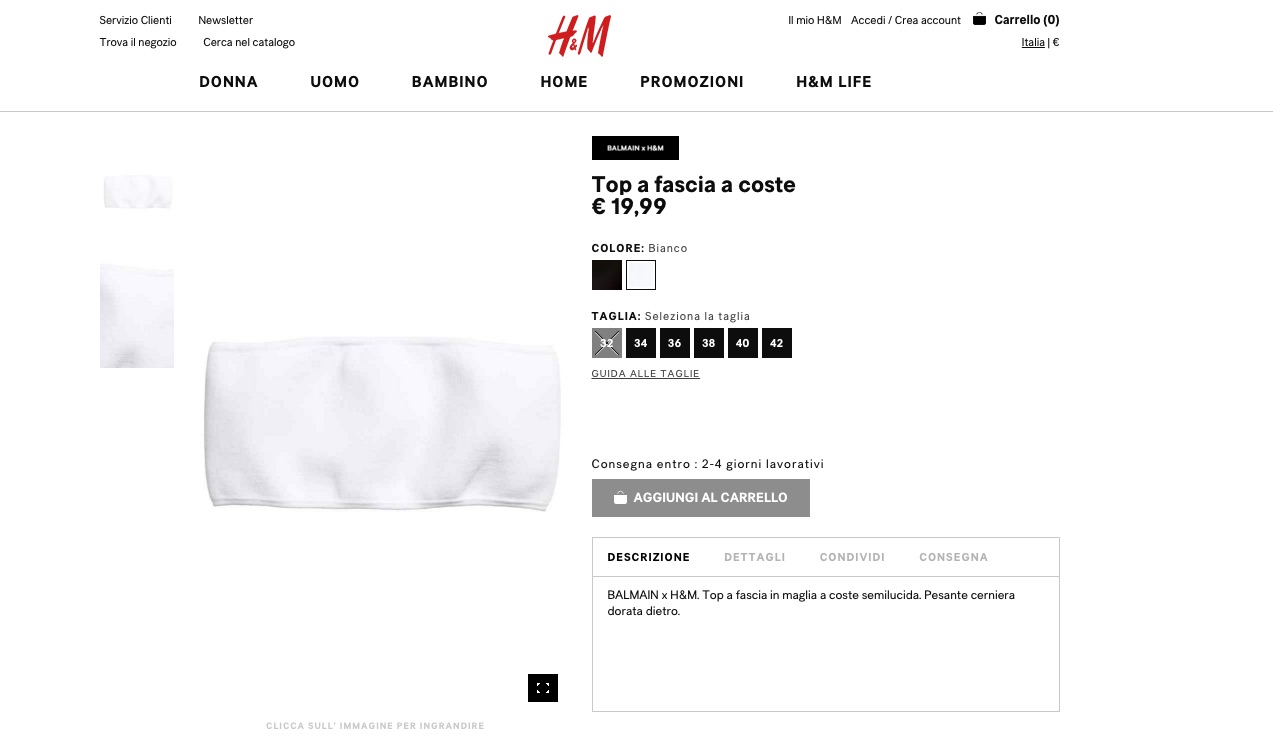Show the first product thumbnail
The height and width of the screenshot is (750, 1273).
137,191
